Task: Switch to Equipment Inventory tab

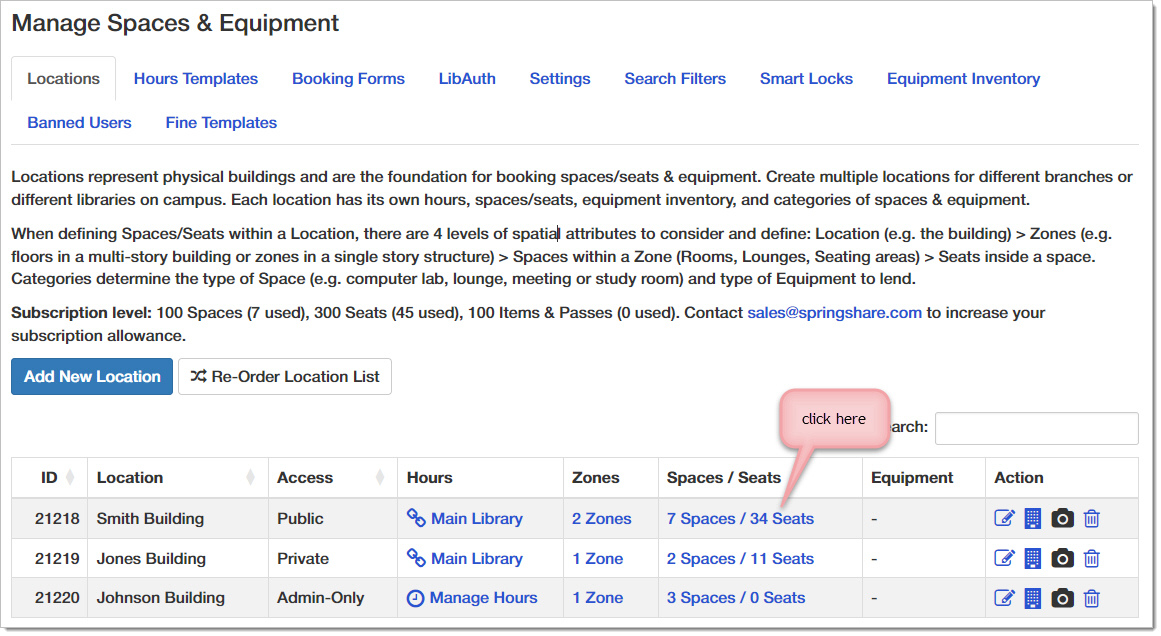Action: (x=963, y=79)
